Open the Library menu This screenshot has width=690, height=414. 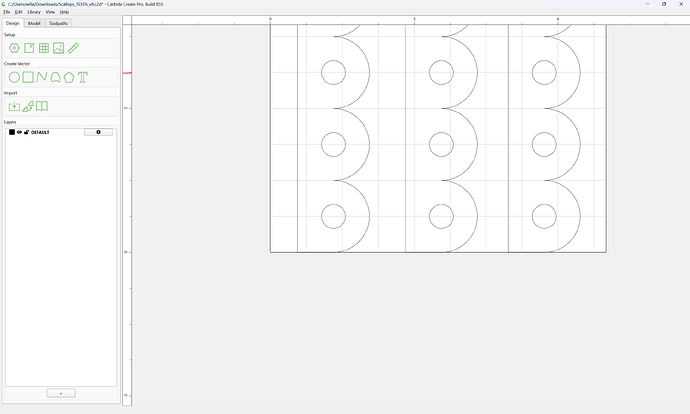click(34, 12)
